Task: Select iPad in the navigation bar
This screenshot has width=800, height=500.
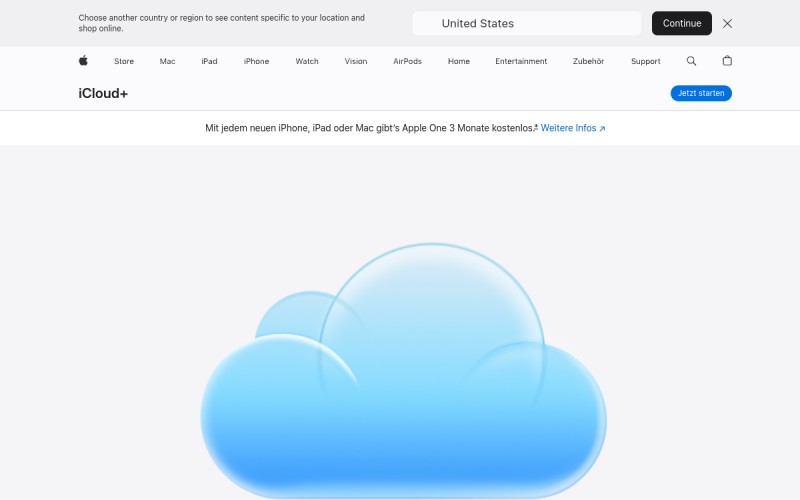Action: 209,61
